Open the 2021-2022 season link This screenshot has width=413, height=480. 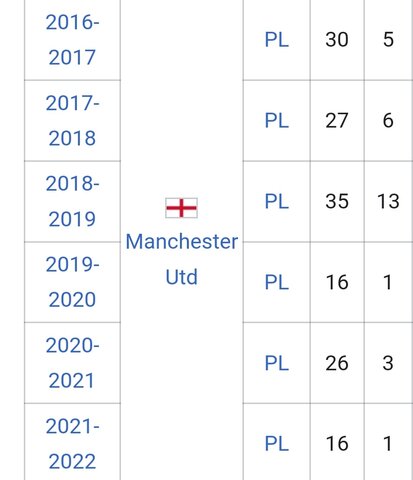(72, 443)
